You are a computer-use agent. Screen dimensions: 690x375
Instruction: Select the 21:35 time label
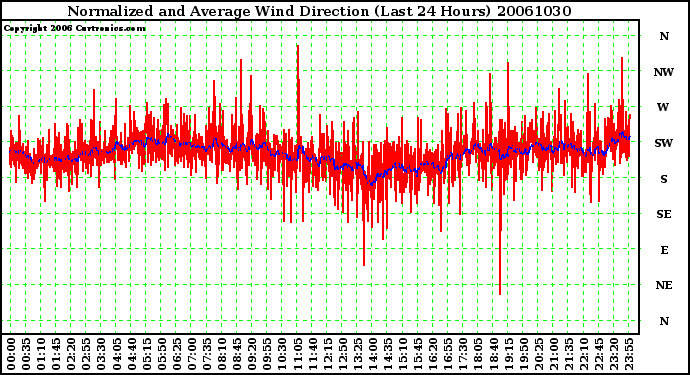click(569, 354)
